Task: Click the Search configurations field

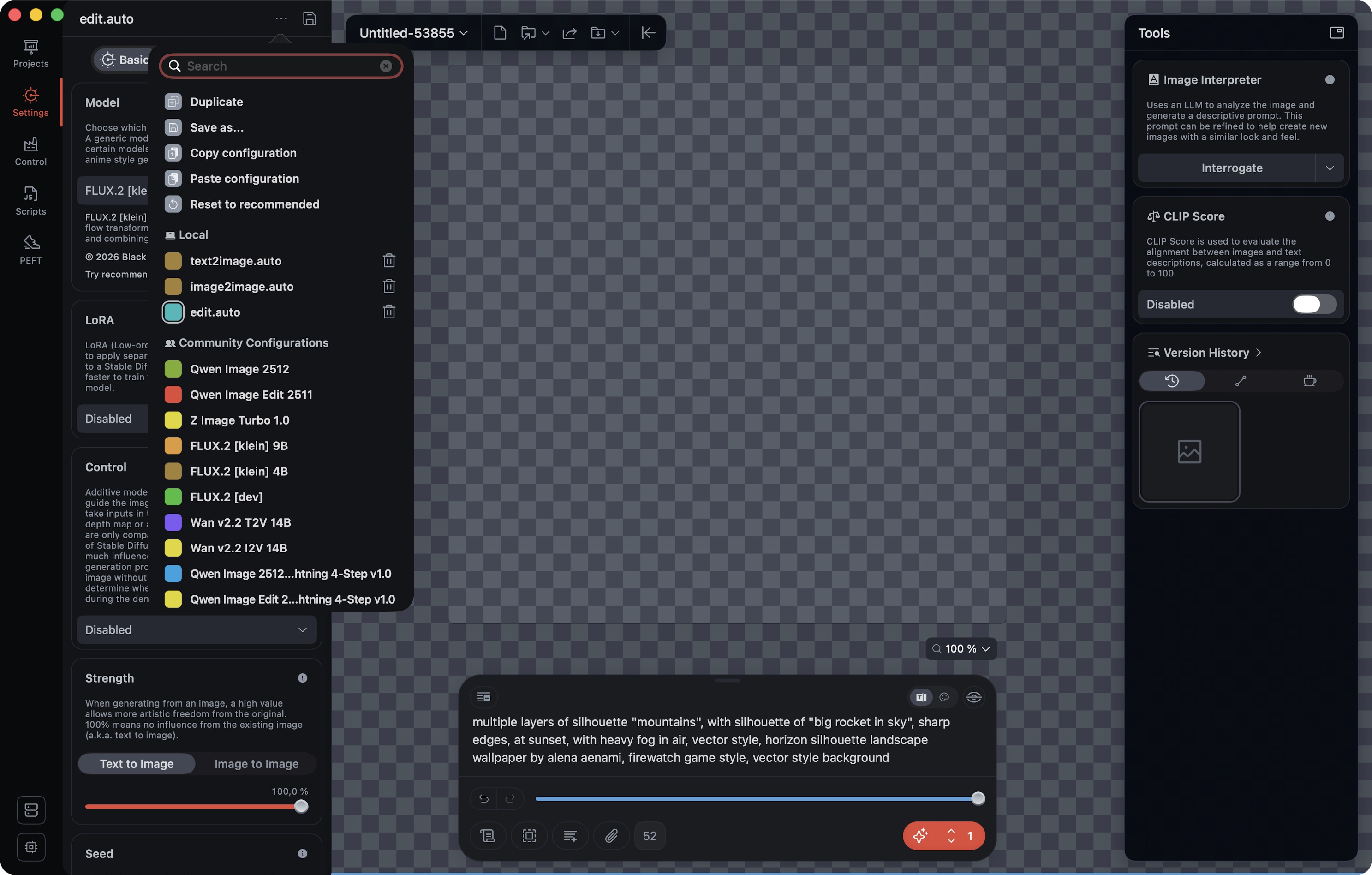Action: [279, 66]
